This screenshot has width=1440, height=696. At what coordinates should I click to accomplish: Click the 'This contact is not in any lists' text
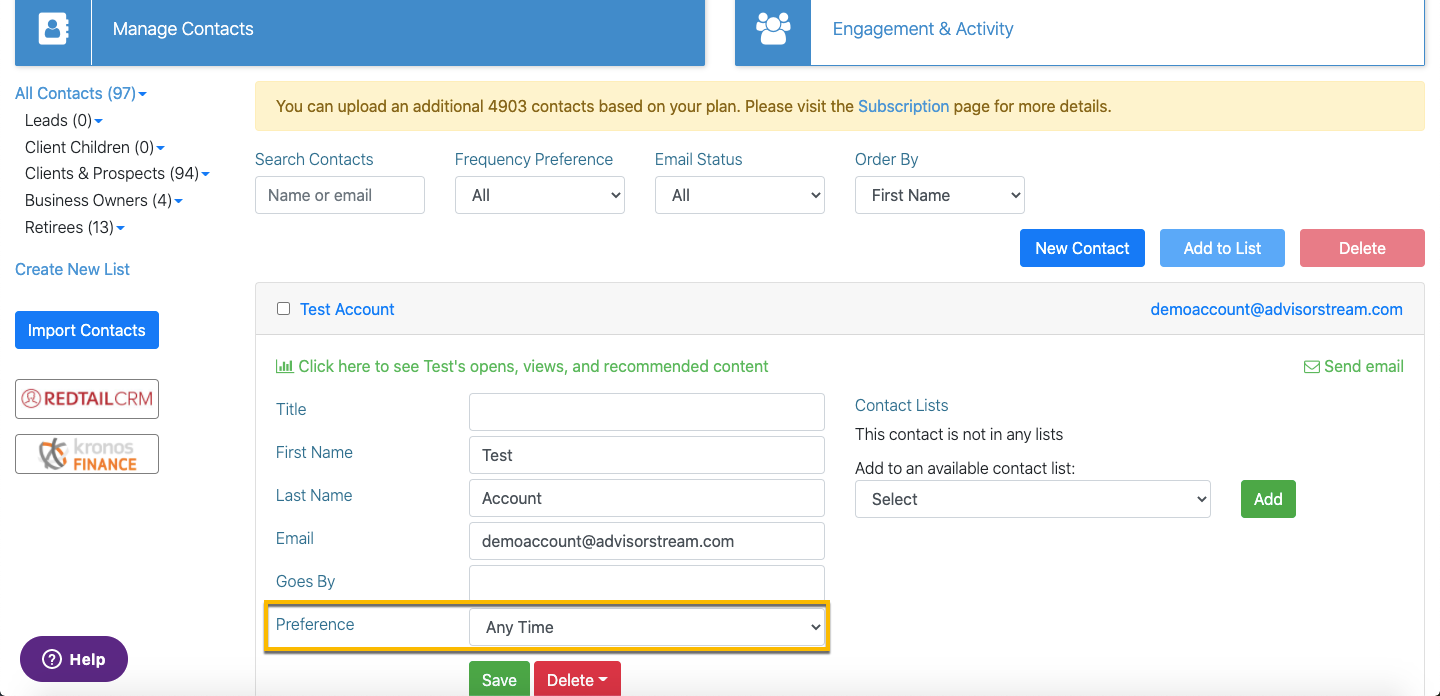959,434
